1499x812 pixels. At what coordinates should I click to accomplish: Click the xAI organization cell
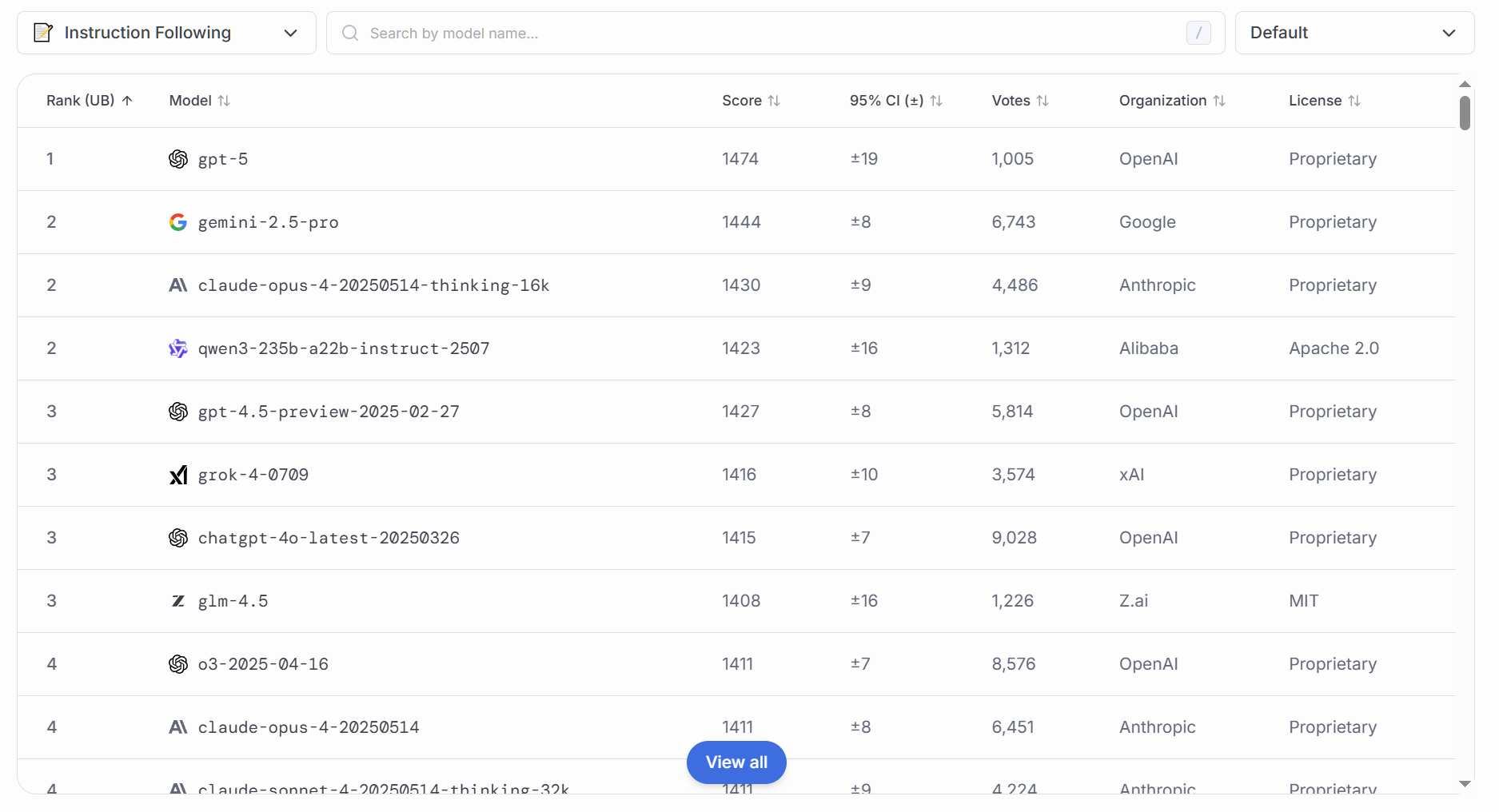pyautogui.click(x=1132, y=475)
